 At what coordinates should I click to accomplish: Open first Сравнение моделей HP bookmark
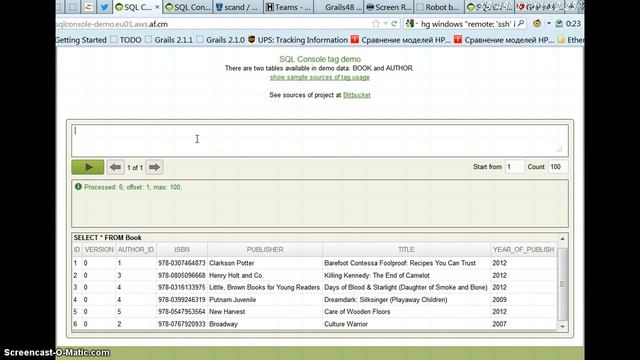tap(401, 40)
